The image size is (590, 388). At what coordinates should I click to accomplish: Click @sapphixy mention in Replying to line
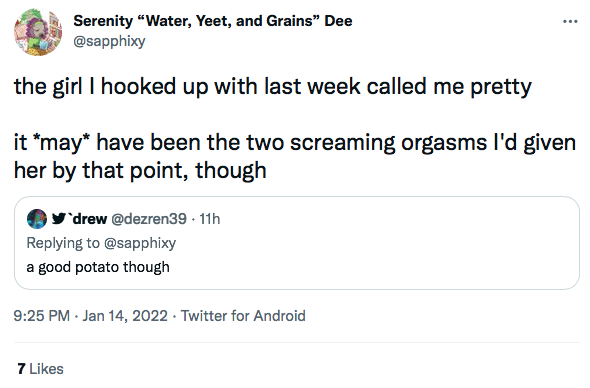click(x=140, y=243)
